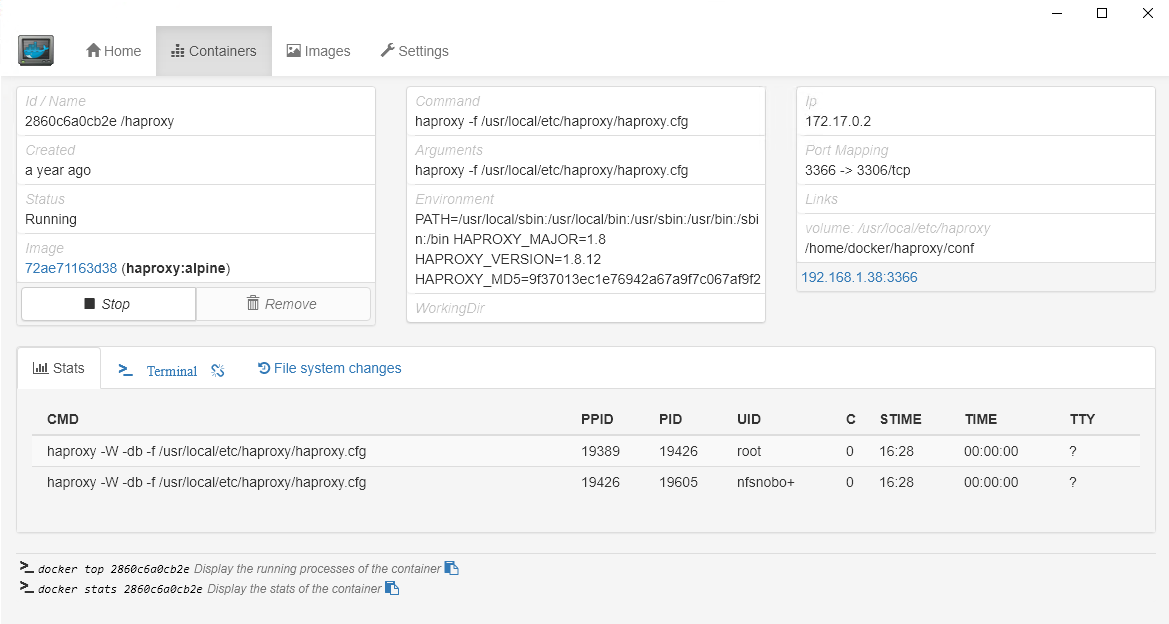Image resolution: width=1169 pixels, height=624 pixels.
Task: Click the IP address 172.17.0.2
Action: (838, 122)
